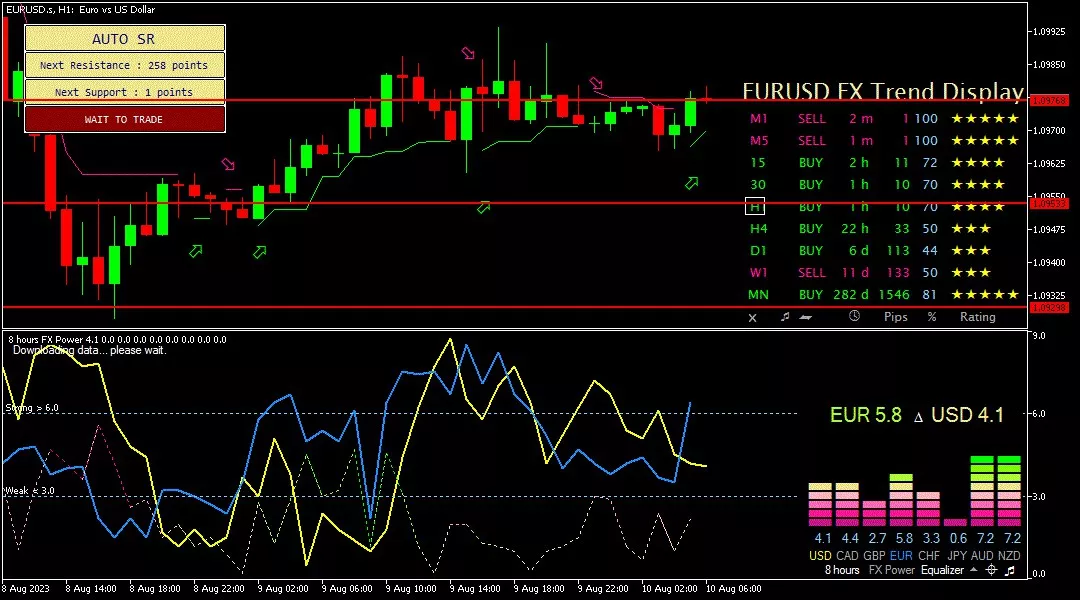Click the Downloading data... please wait message
This screenshot has height=600, width=1080.
tap(90, 350)
